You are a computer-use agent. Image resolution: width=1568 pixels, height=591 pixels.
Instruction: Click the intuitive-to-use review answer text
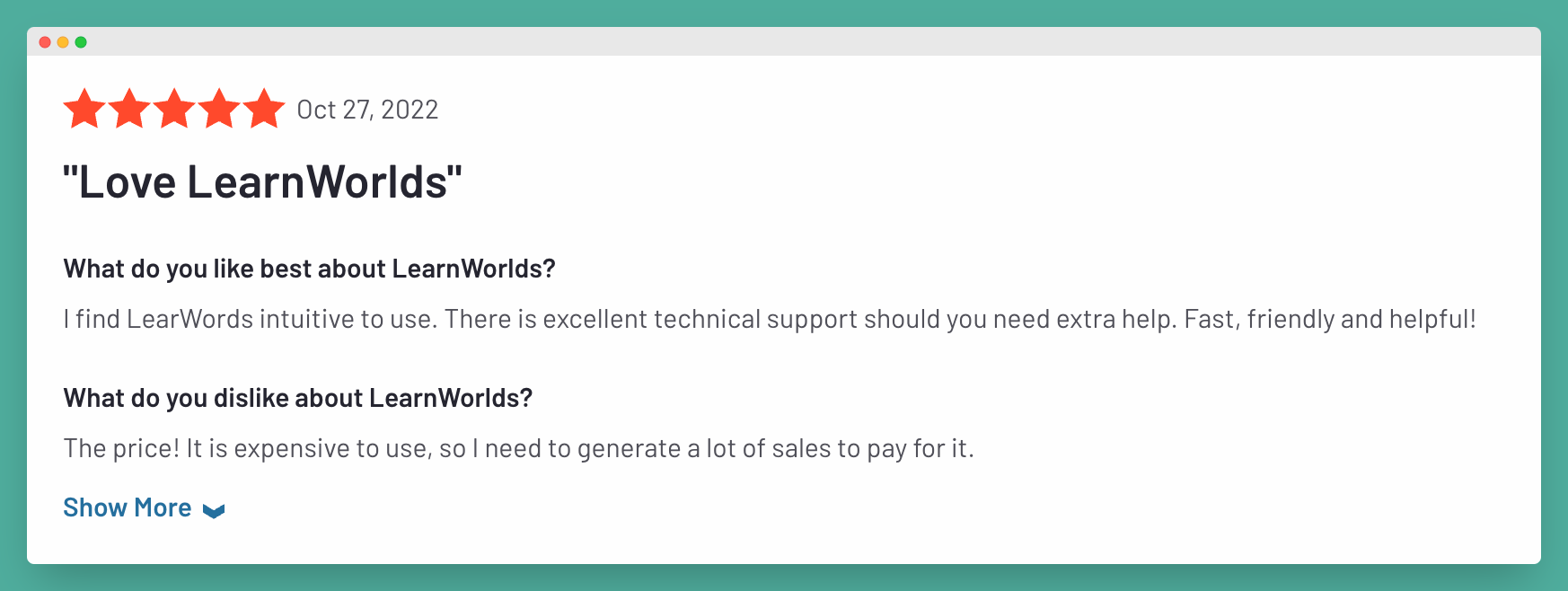[x=770, y=319]
